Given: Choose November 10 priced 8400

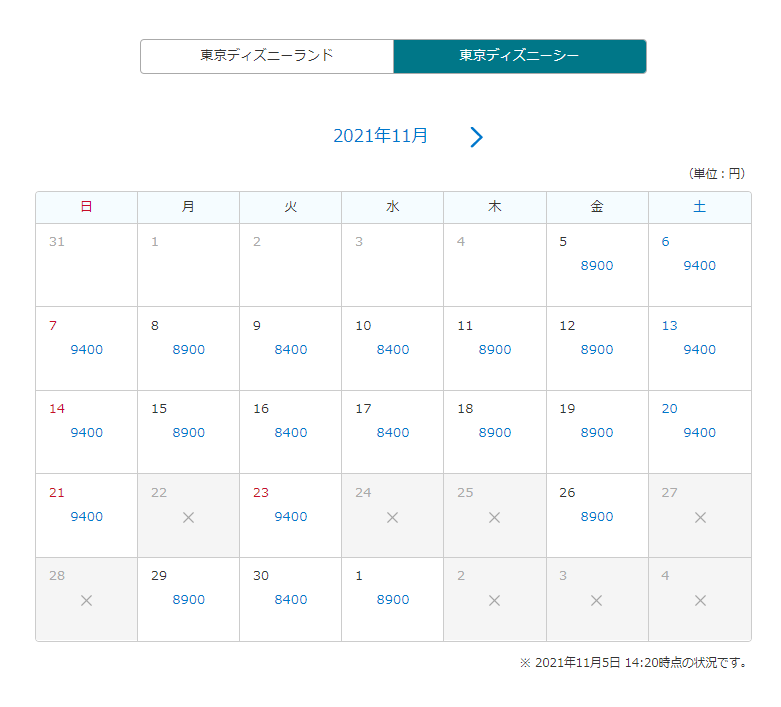Looking at the screenshot, I should 393,349.
